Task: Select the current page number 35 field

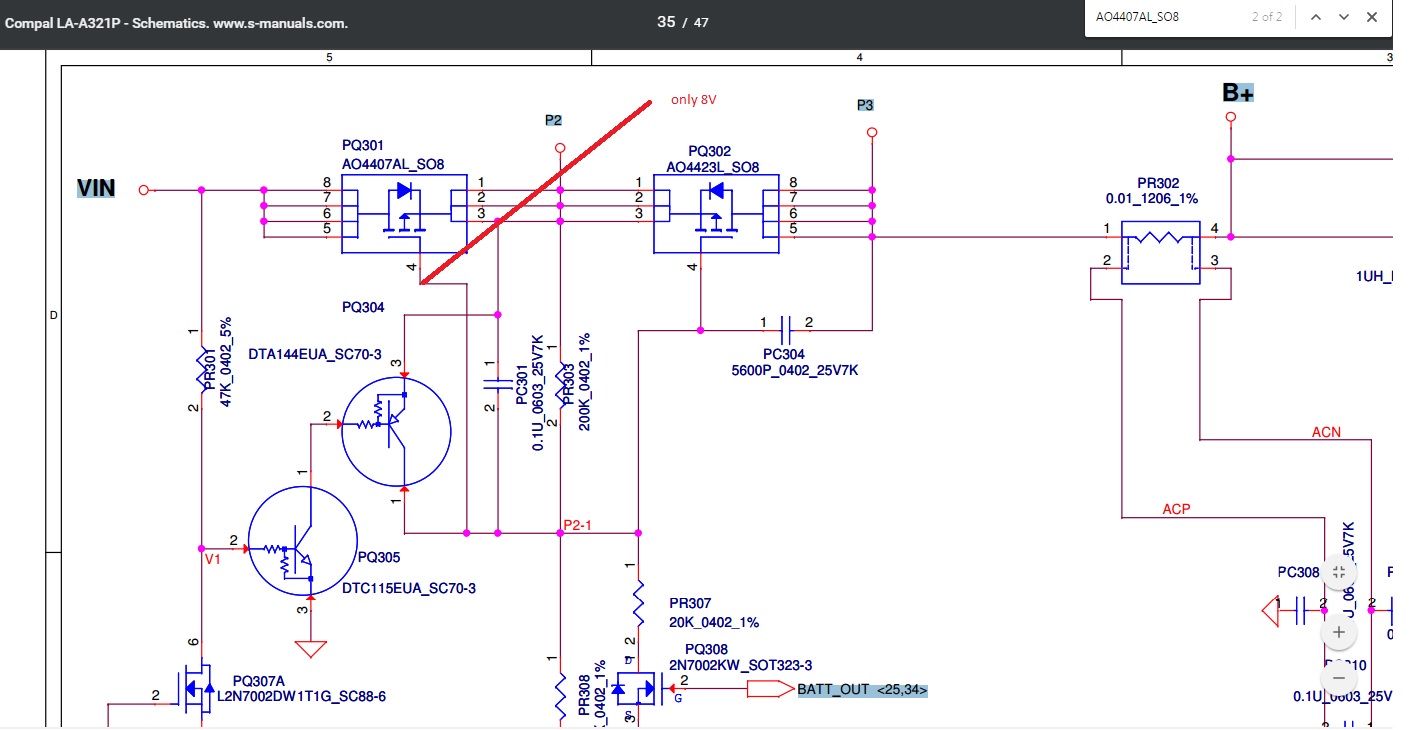Action: pyautogui.click(x=666, y=22)
